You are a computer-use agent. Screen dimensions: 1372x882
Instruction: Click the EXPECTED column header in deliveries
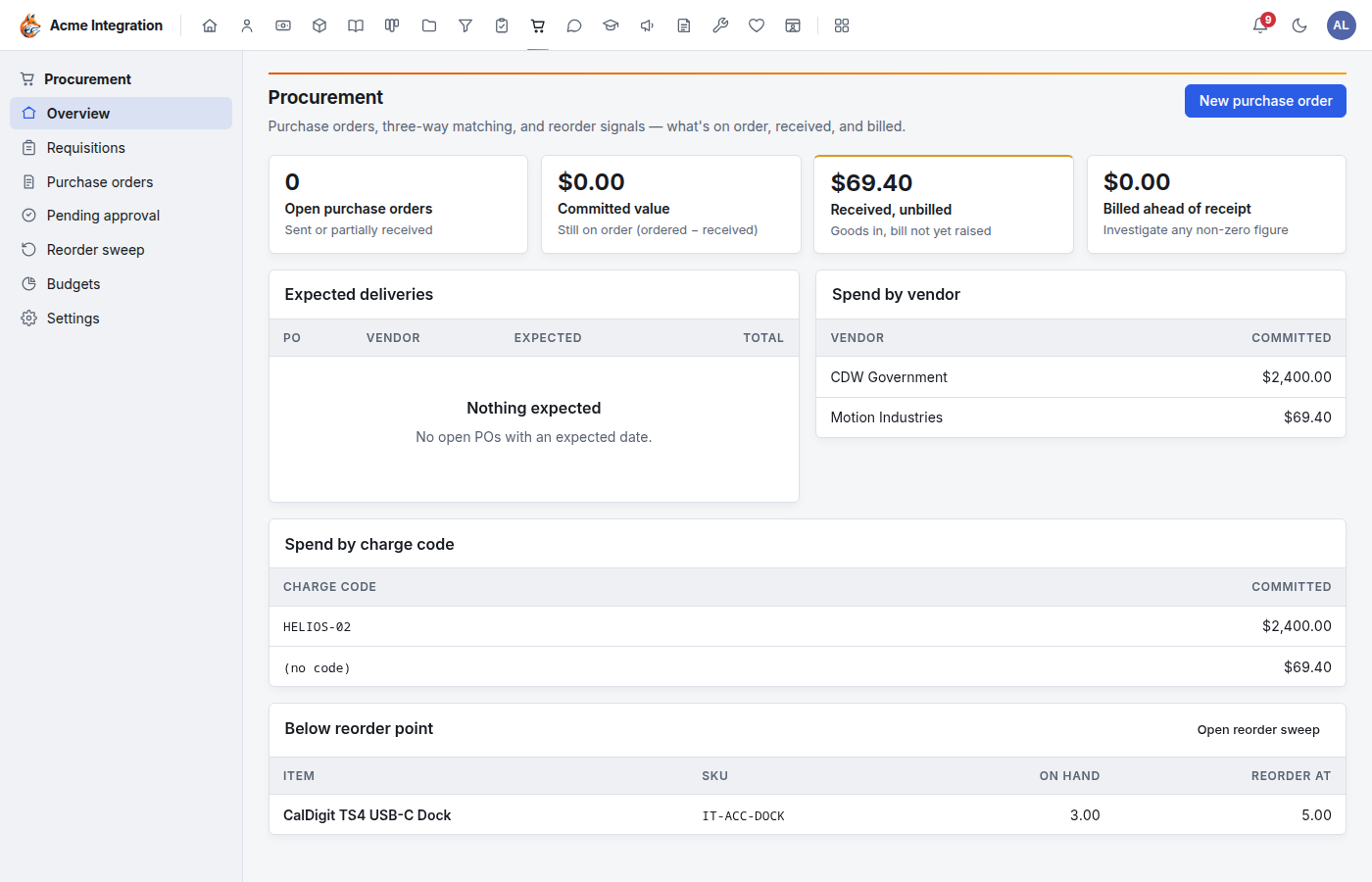tap(548, 338)
